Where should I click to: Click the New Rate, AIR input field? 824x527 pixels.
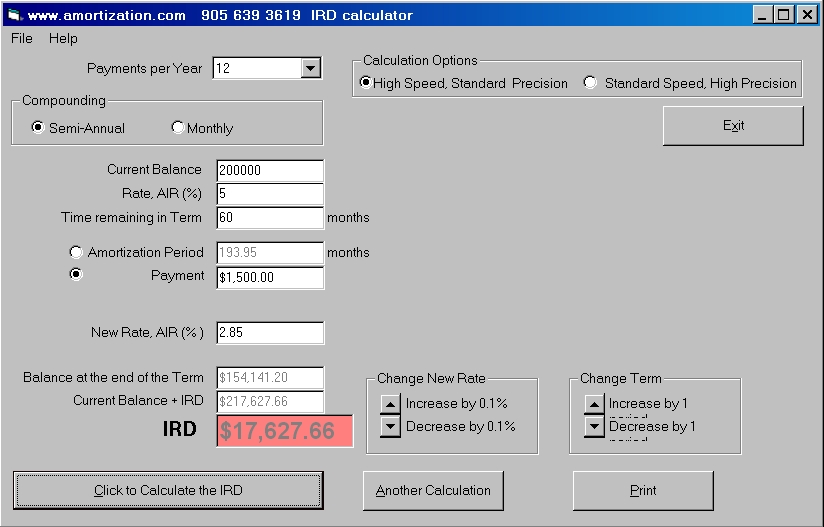(x=270, y=333)
